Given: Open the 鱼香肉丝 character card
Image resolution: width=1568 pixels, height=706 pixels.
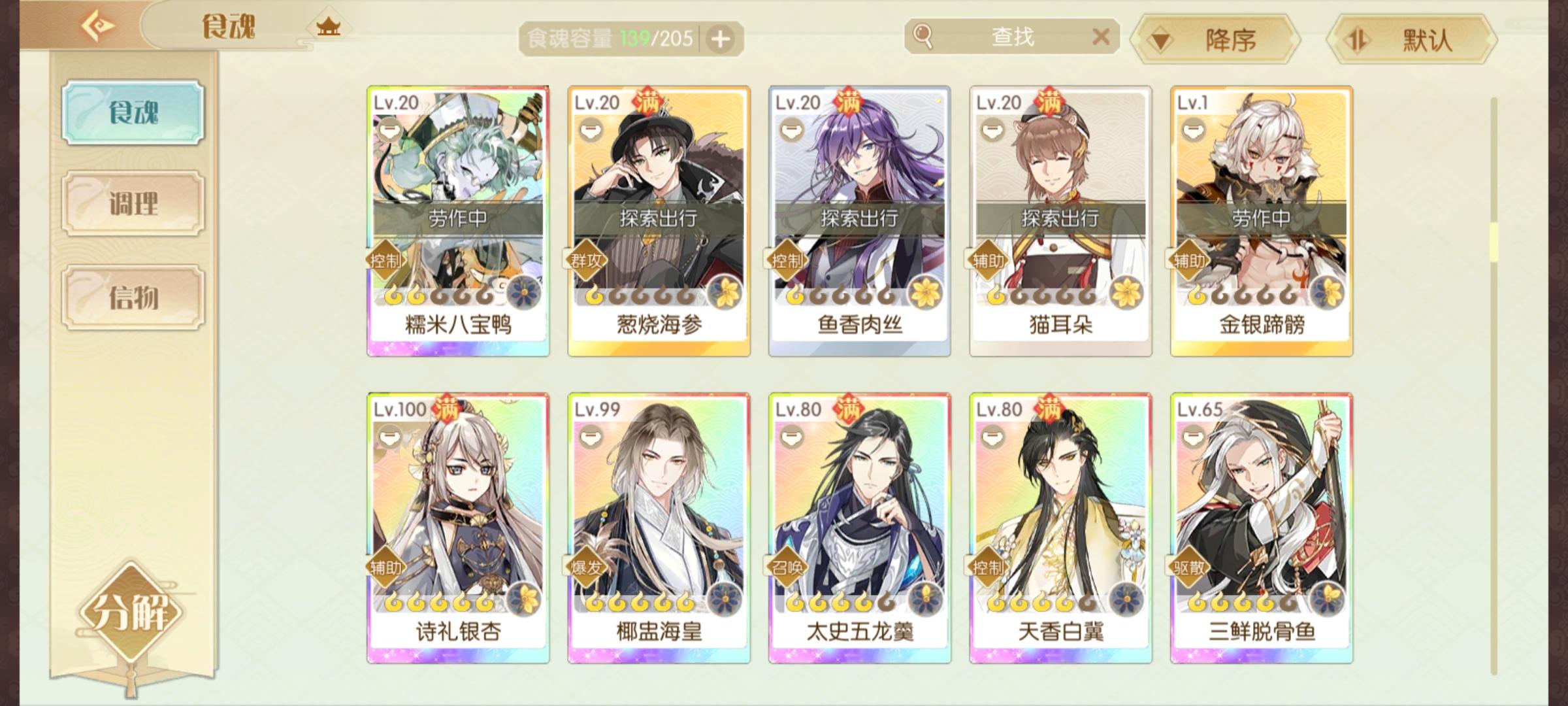Looking at the screenshot, I should click(860, 221).
